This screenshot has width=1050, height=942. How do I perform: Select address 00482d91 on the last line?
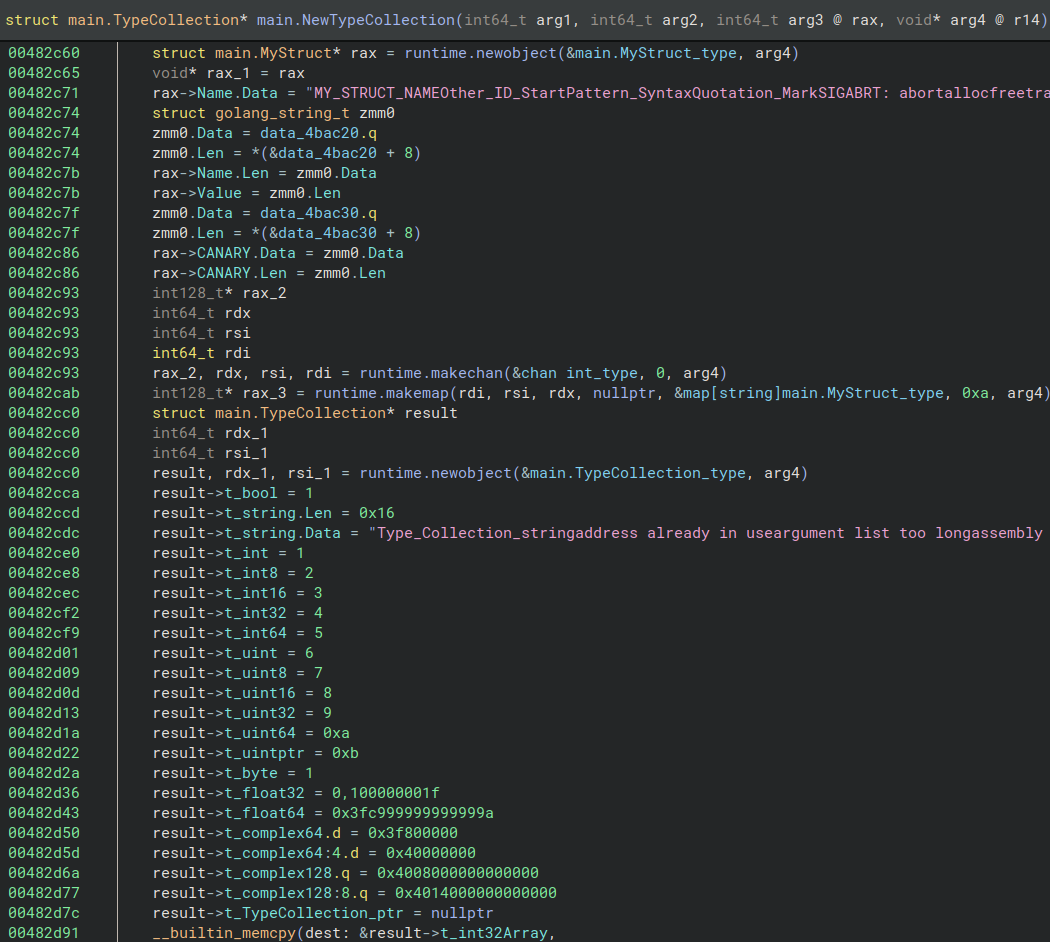tap(44, 933)
